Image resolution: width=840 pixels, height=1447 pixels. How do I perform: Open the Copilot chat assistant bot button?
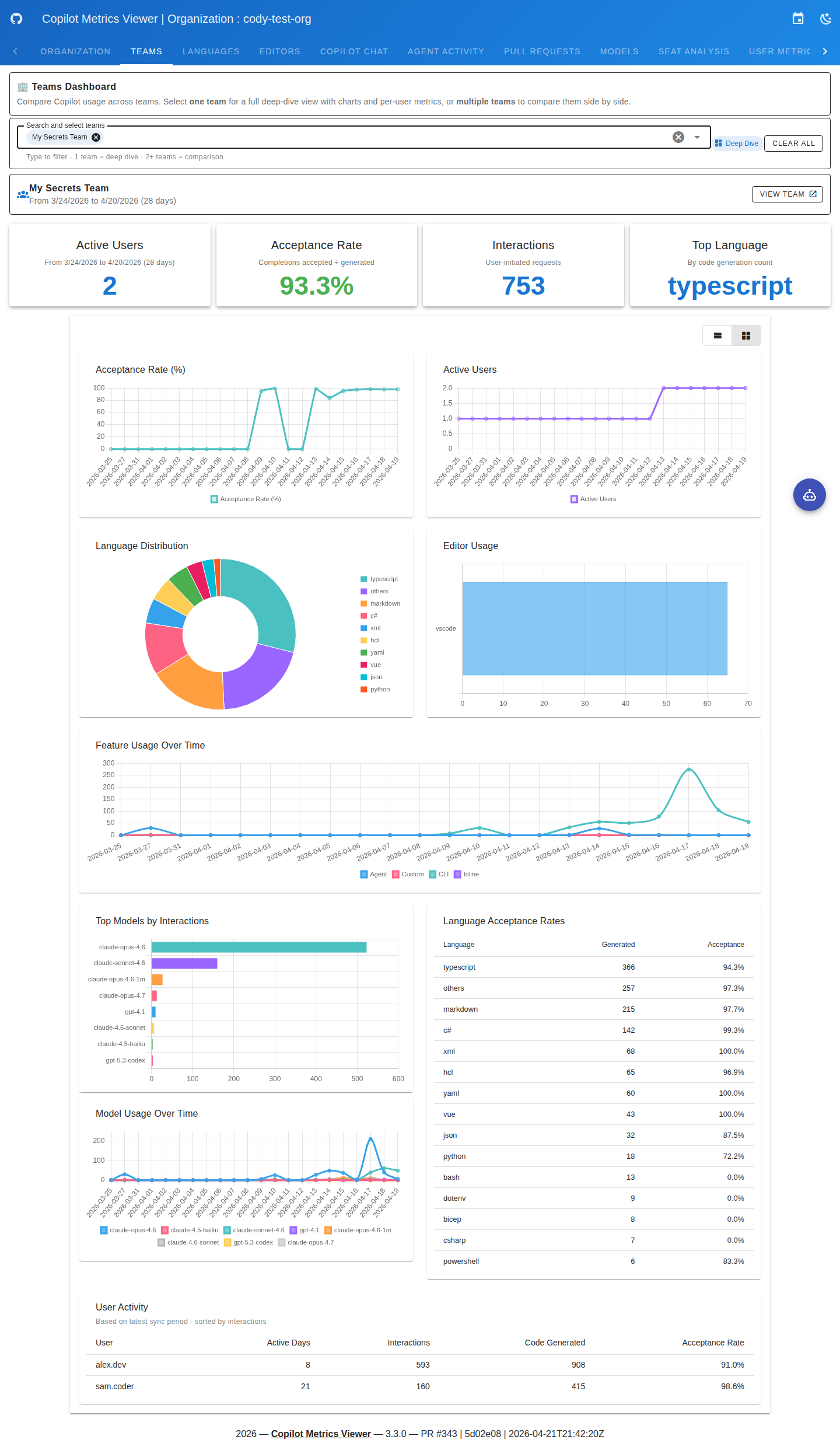tap(809, 495)
